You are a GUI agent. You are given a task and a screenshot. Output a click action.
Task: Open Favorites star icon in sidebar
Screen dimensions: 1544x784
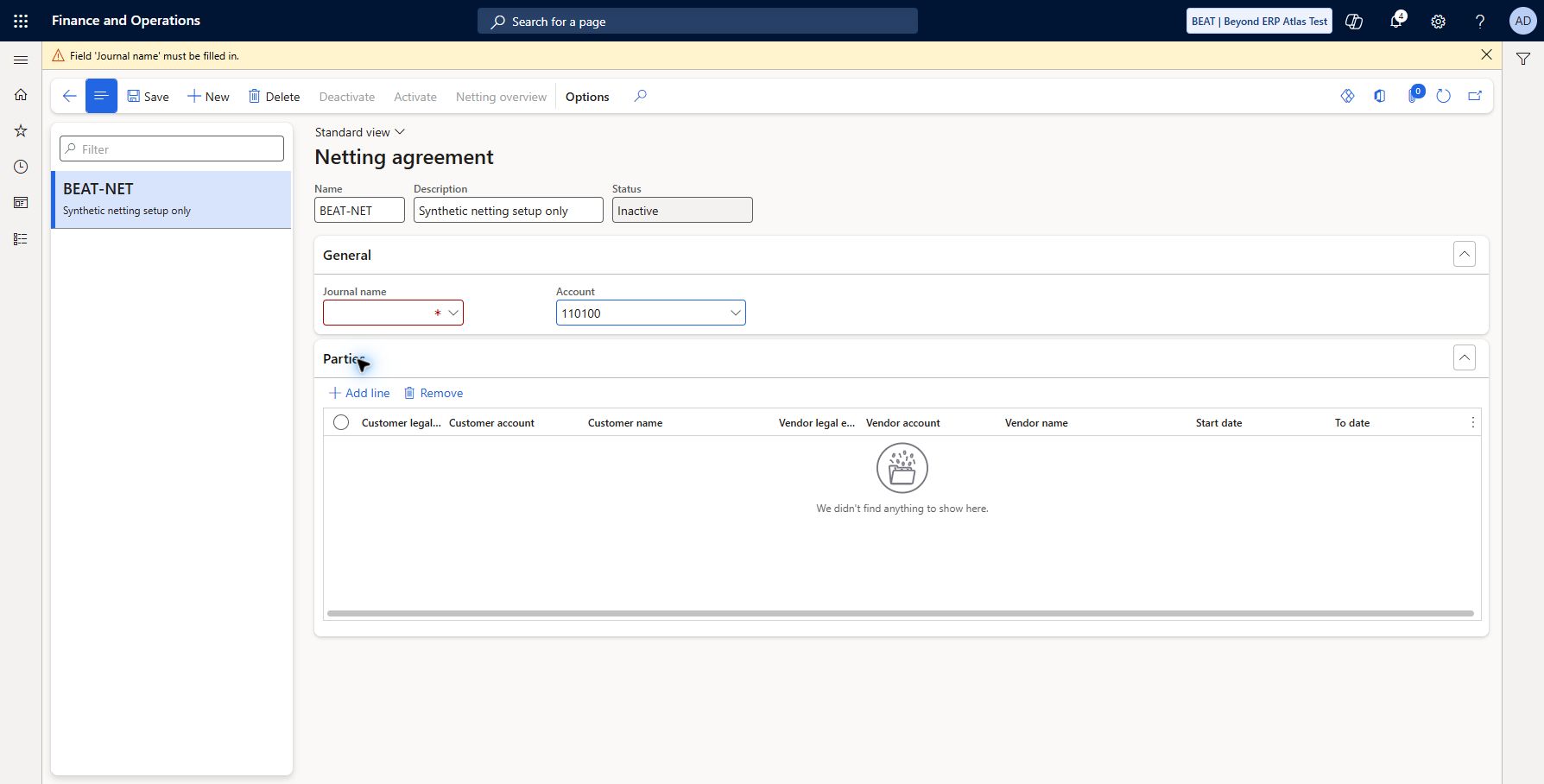pyautogui.click(x=21, y=131)
